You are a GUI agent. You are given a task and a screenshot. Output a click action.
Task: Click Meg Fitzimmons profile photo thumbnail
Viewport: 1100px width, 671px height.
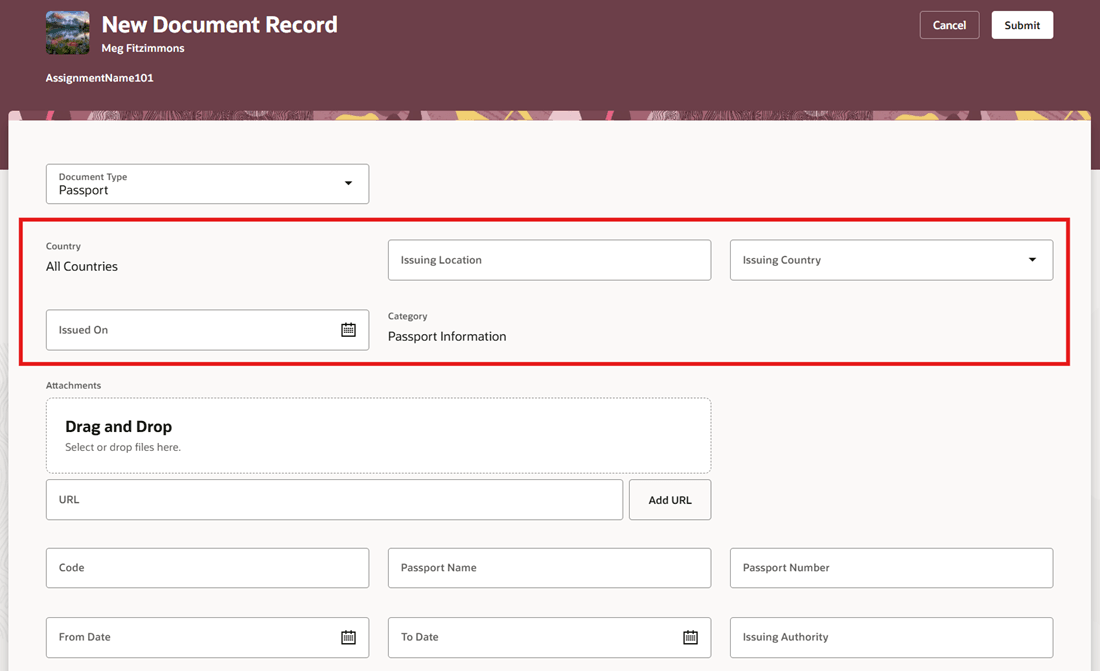pos(67,32)
